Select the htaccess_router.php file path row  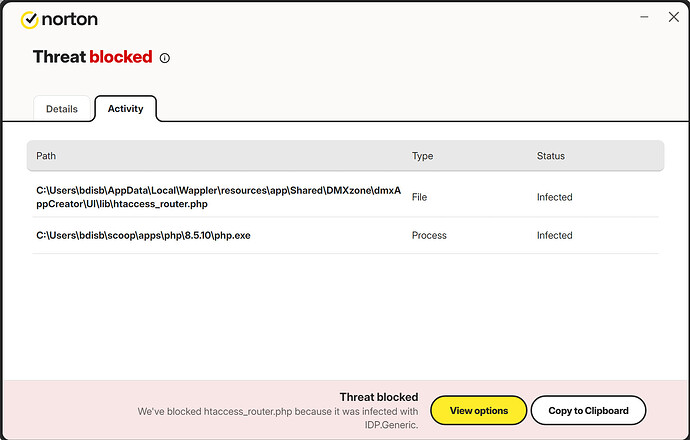coord(345,197)
